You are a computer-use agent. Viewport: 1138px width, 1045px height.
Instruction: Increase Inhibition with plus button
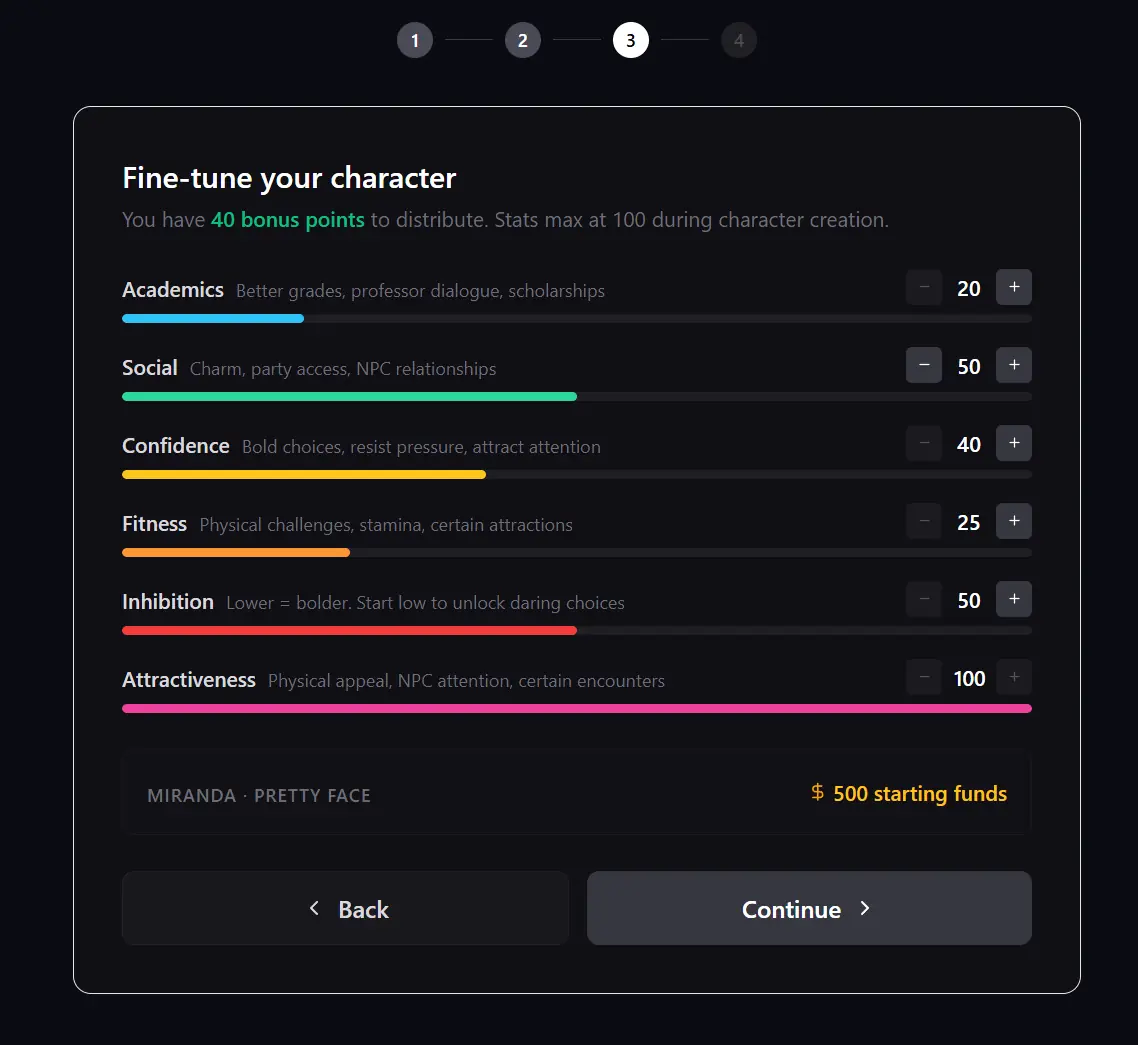click(1013, 600)
